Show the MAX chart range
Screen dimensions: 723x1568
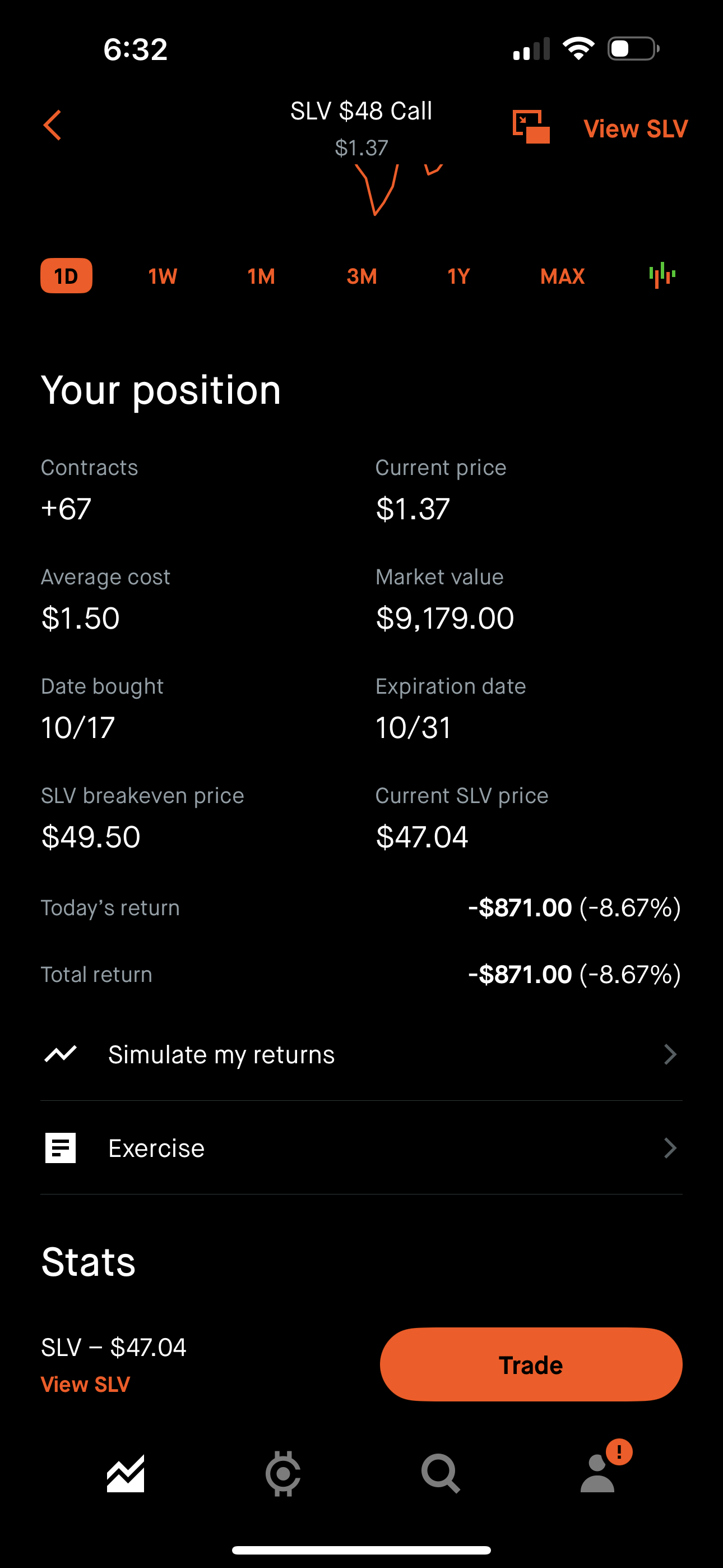[562, 276]
